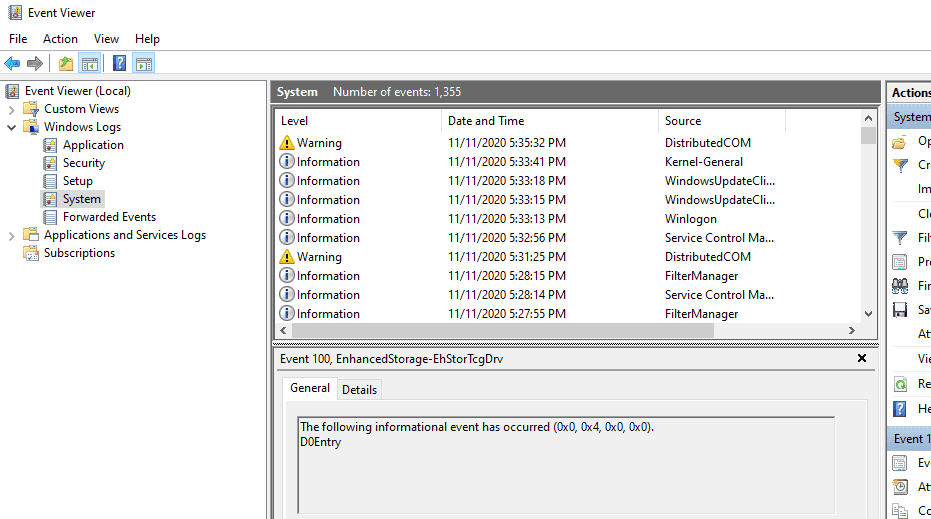The width and height of the screenshot is (931, 519).
Task: Click the Security log icon in tree
Action: tap(50, 163)
